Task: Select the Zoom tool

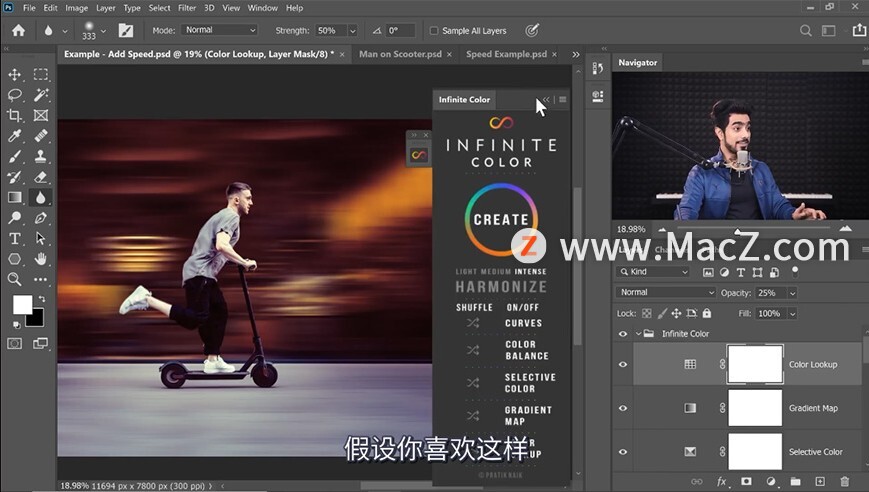Action: click(14, 279)
